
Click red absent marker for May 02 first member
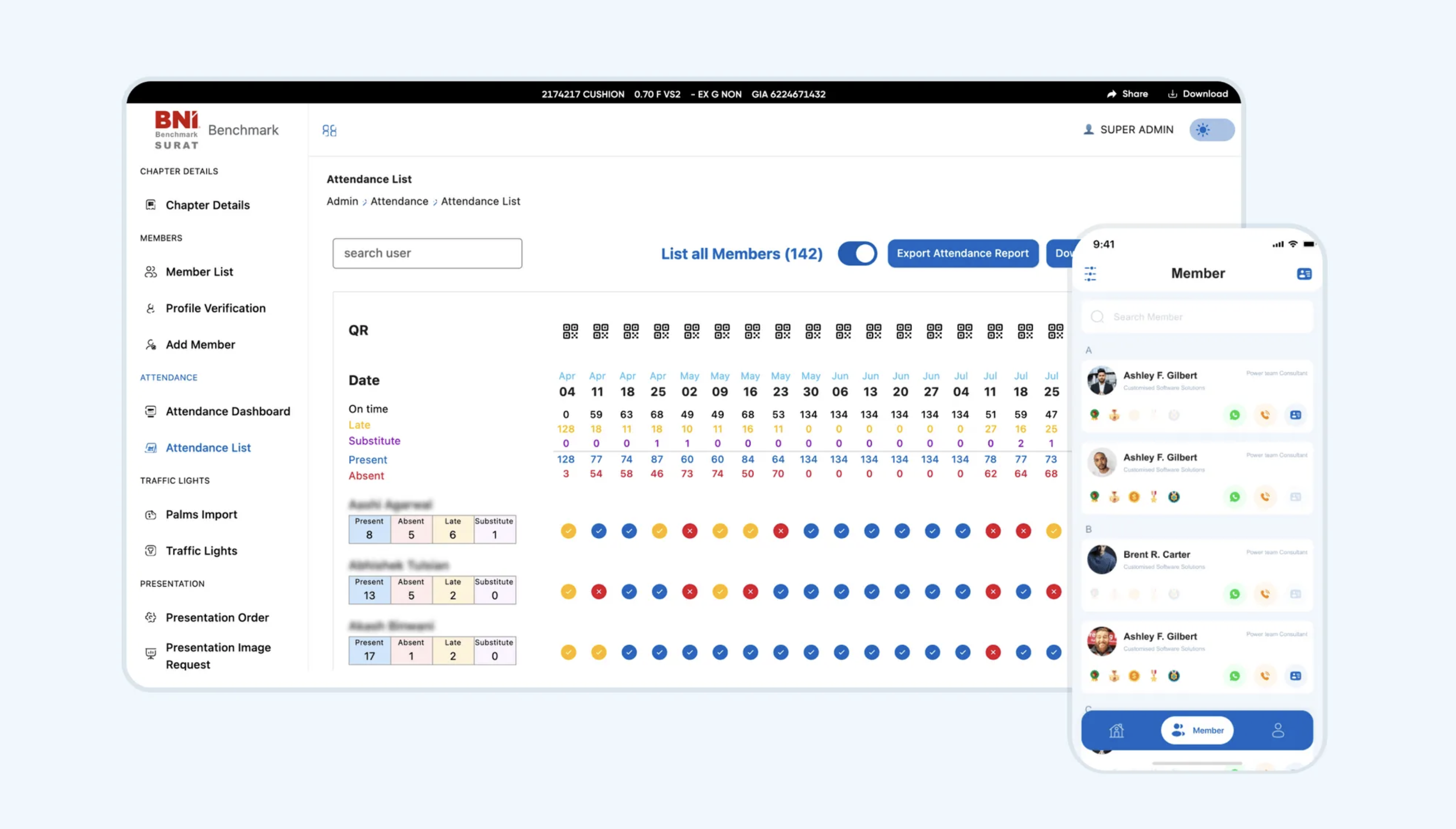point(690,531)
